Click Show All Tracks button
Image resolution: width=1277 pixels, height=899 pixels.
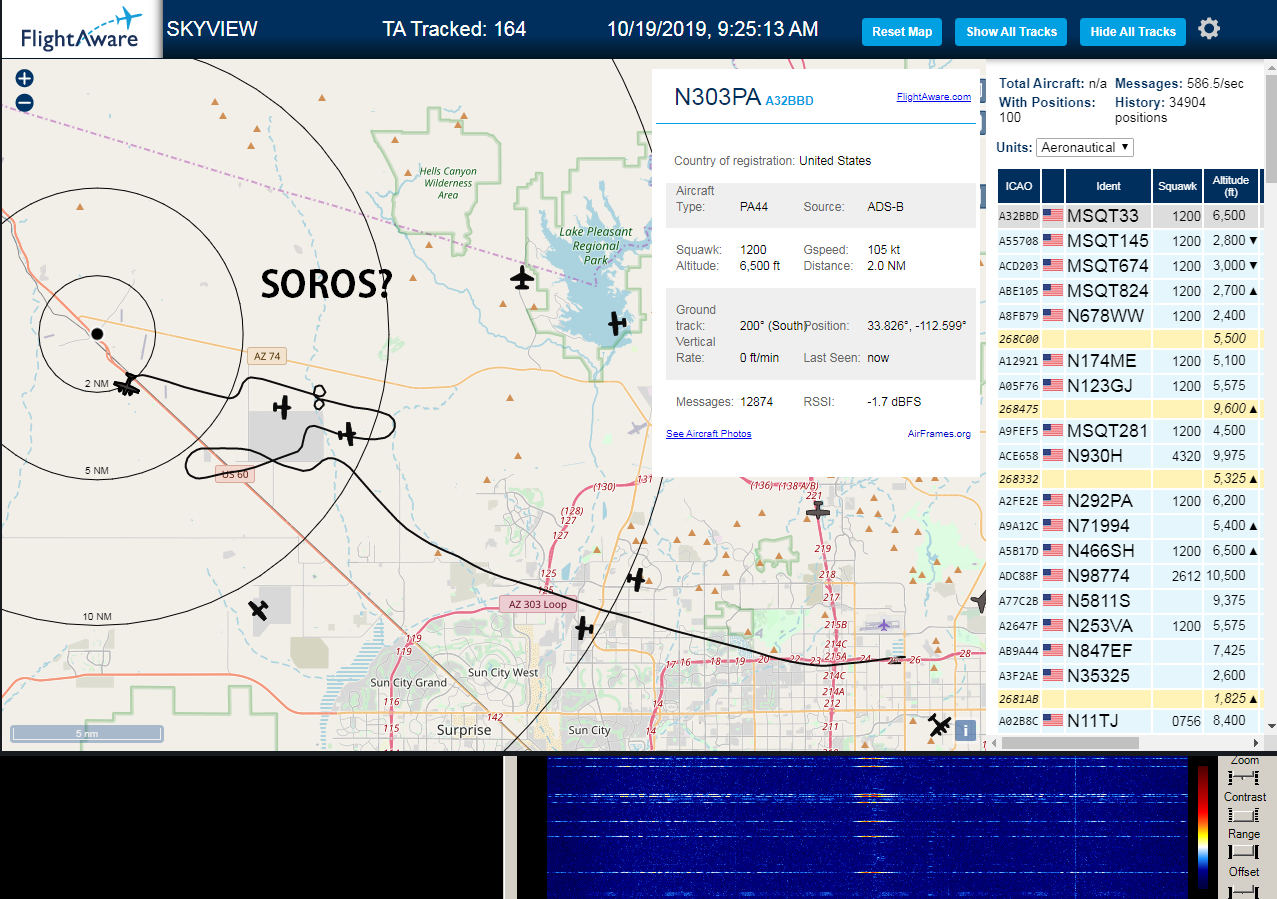(x=1011, y=32)
